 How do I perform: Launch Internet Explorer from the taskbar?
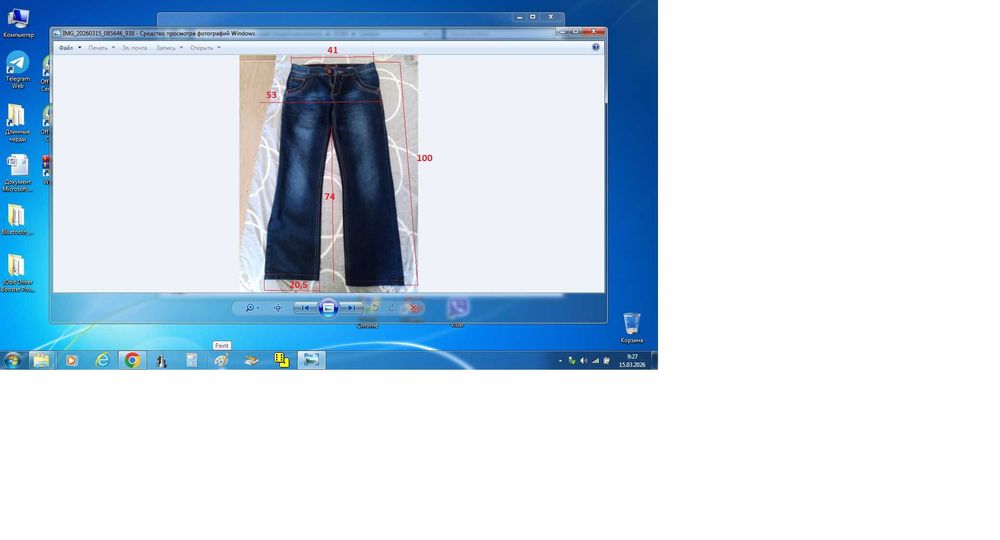(x=102, y=360)
